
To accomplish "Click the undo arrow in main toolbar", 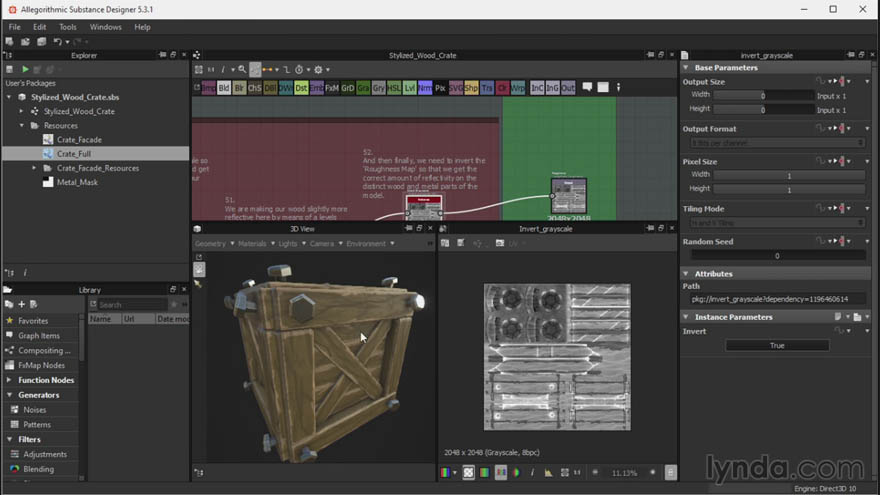I will point(57,42).
